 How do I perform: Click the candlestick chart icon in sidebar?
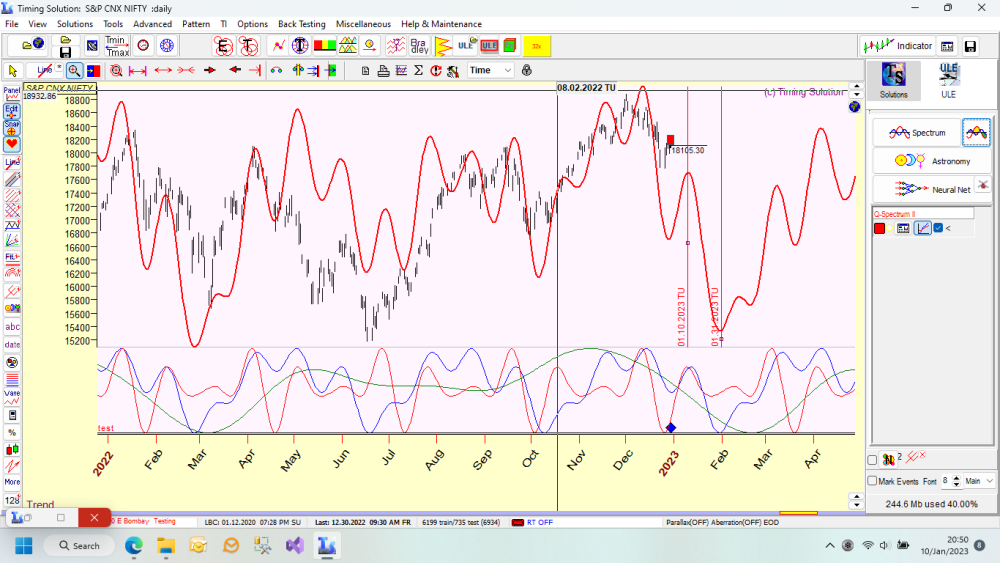click(x=12, y=450)
